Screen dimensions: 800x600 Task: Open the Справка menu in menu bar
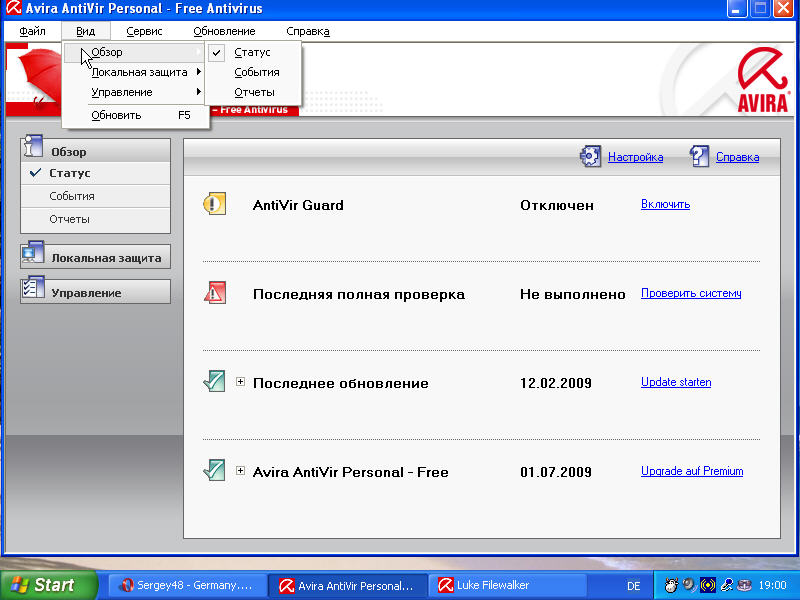(x=308, y=31)
